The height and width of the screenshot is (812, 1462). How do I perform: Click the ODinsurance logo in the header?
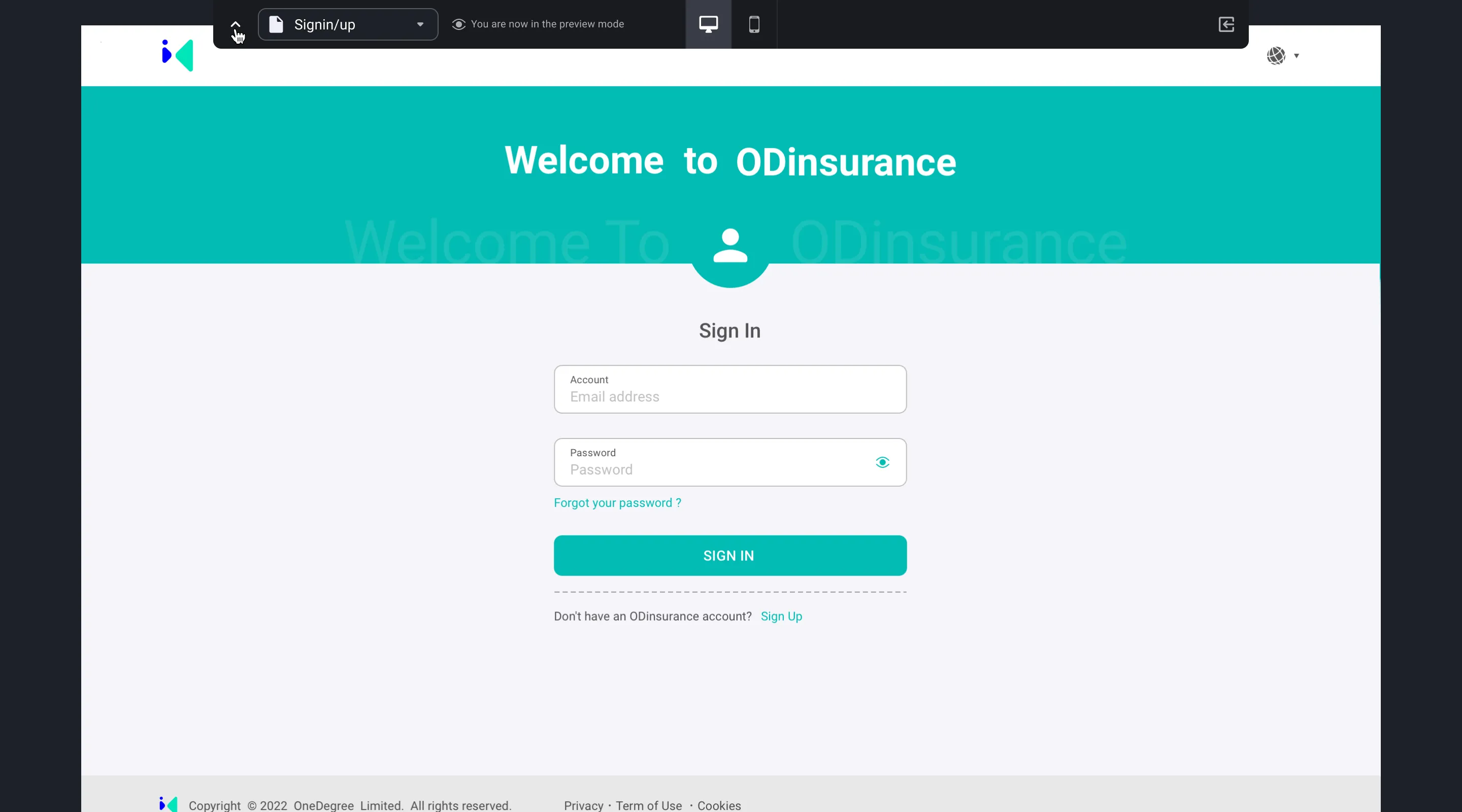click(x=178, y=56)
